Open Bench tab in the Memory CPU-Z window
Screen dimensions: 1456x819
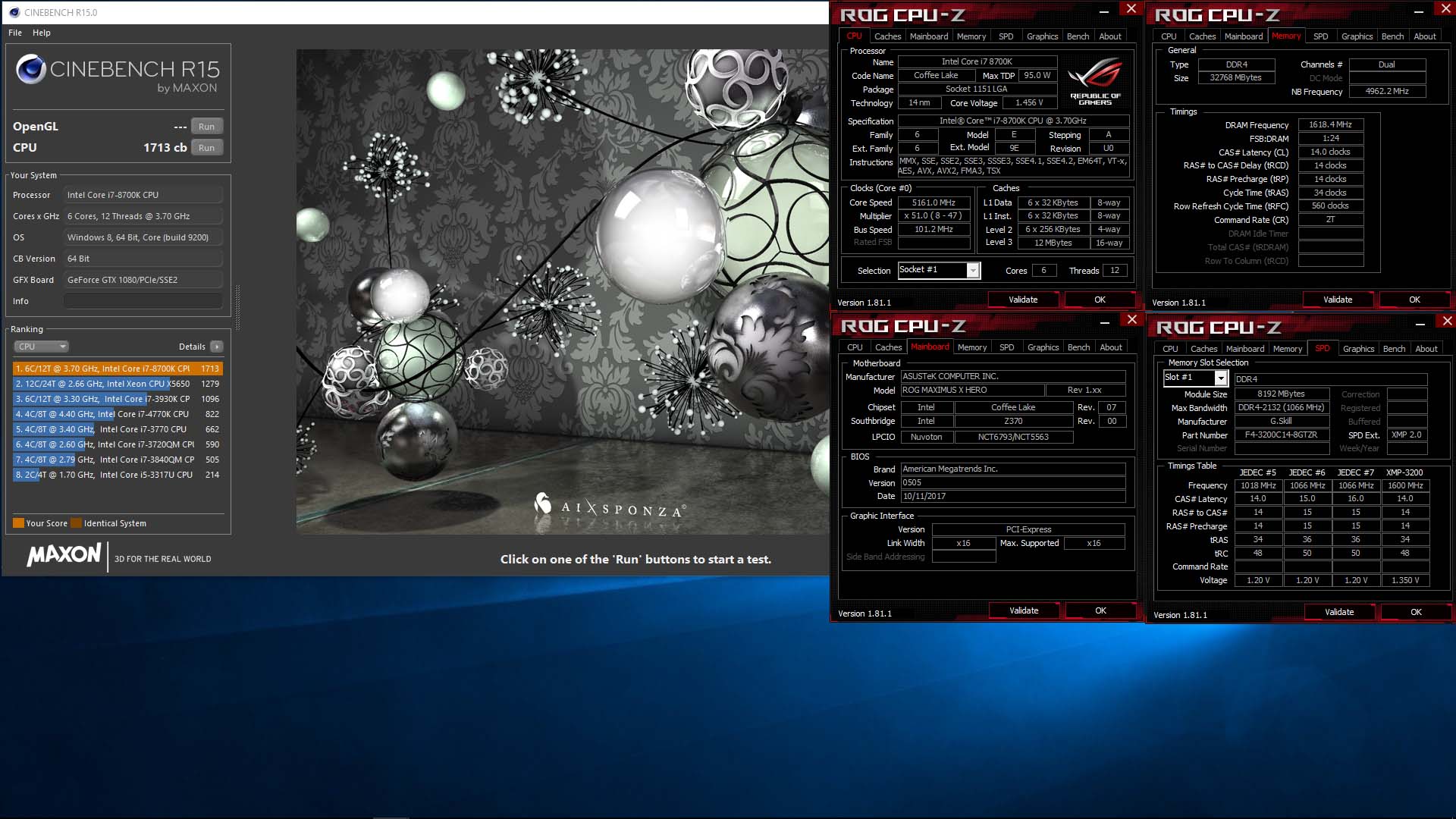point(1392,36)
